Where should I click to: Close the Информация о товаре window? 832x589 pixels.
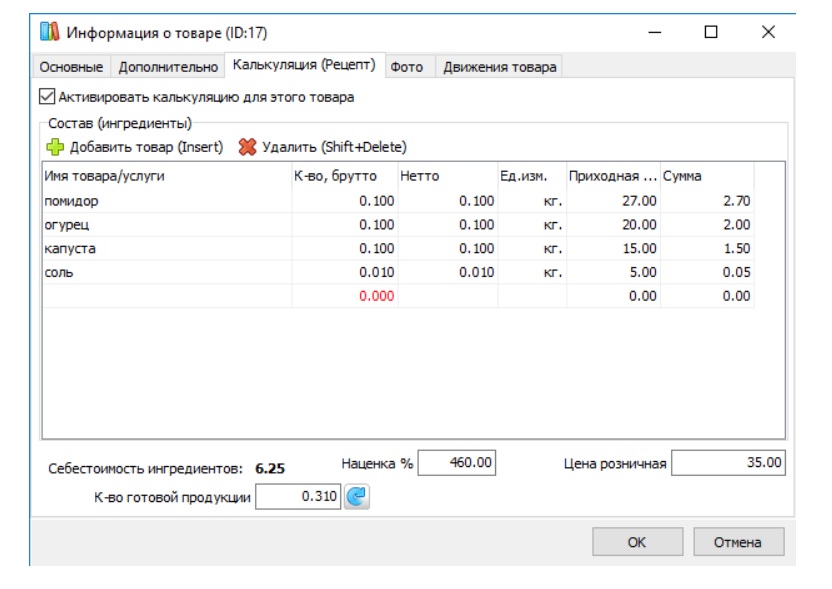click(768, 32)
